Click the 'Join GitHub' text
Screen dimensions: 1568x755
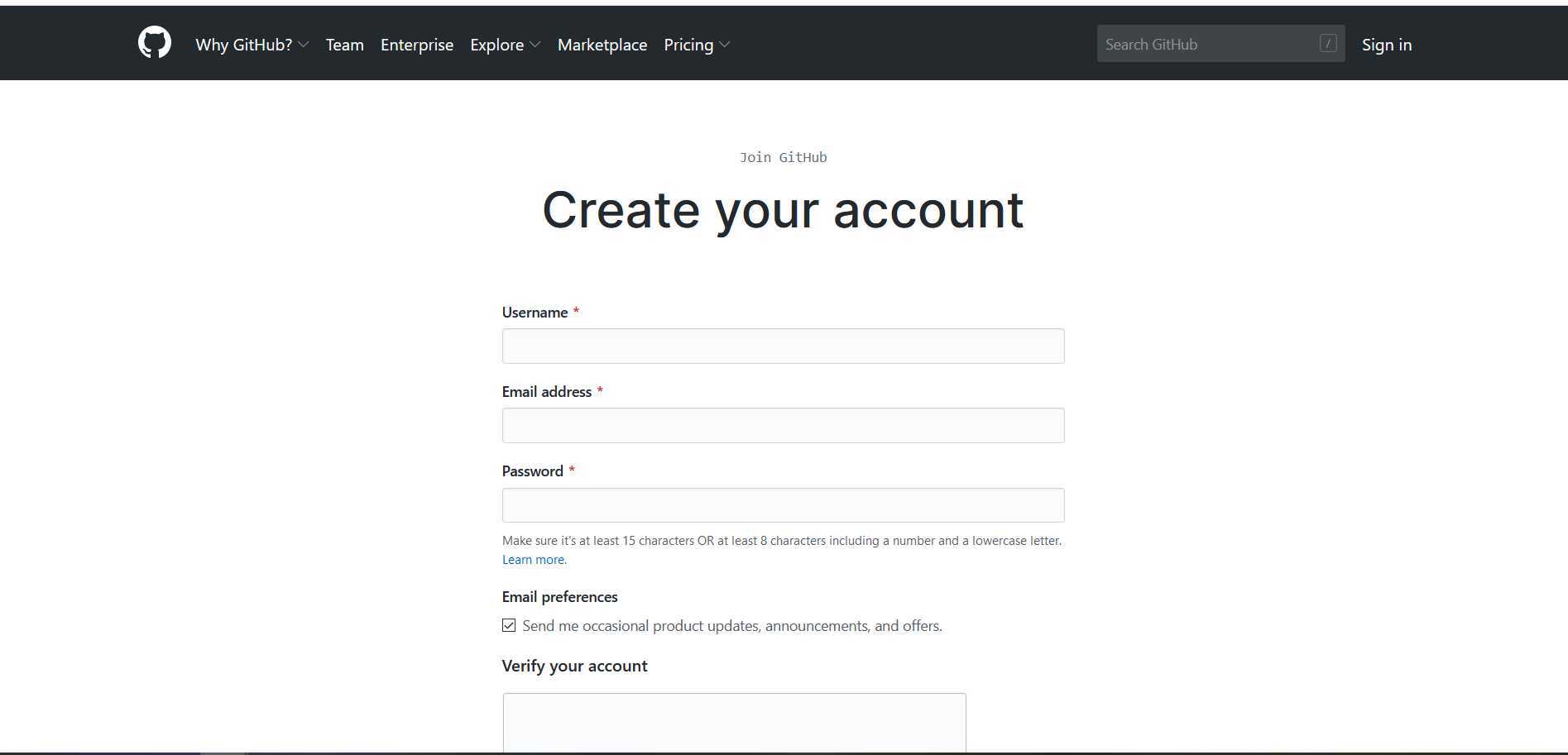tap(783, 157)
